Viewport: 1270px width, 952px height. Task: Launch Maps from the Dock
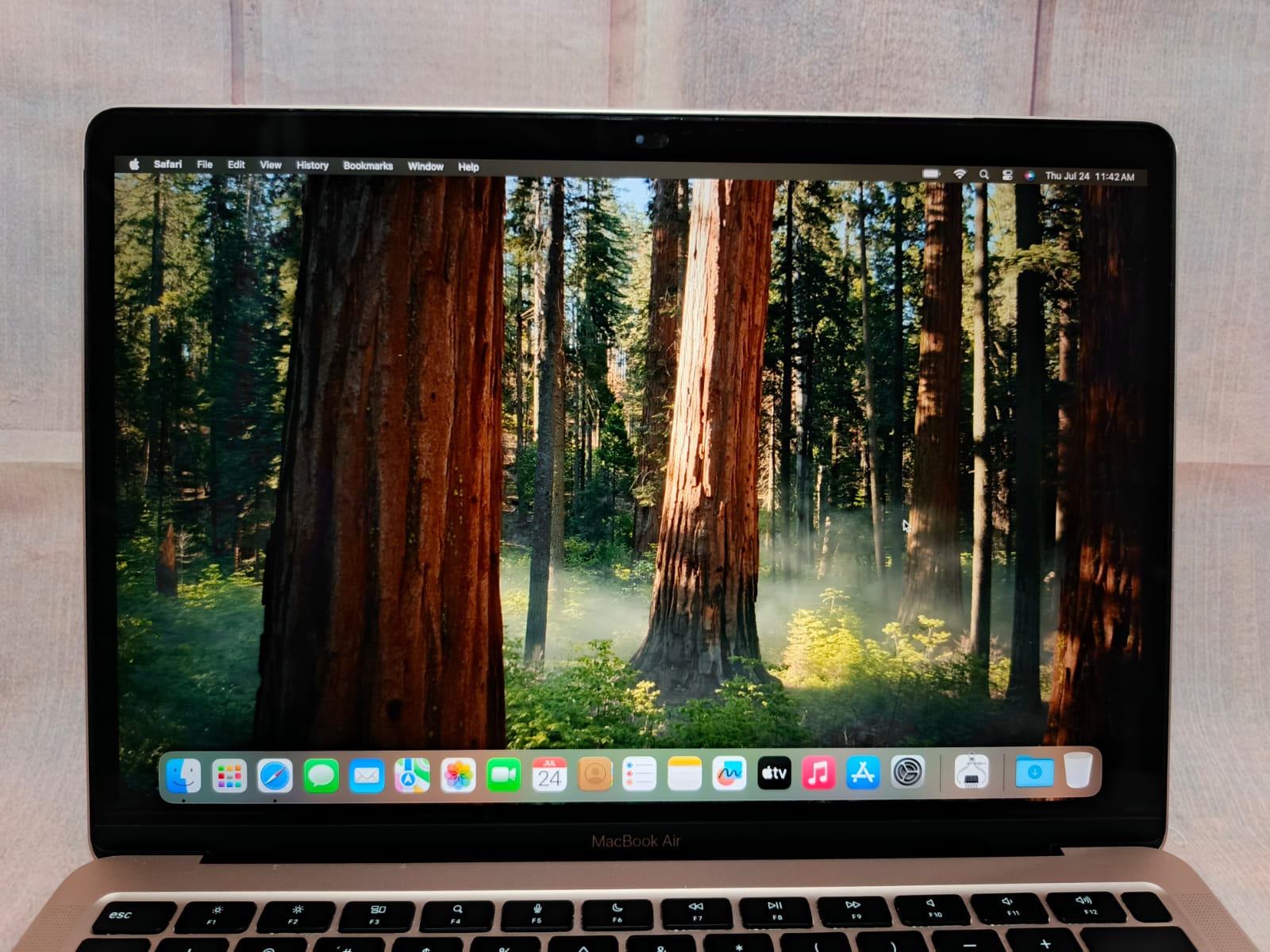tap(412, 775)
